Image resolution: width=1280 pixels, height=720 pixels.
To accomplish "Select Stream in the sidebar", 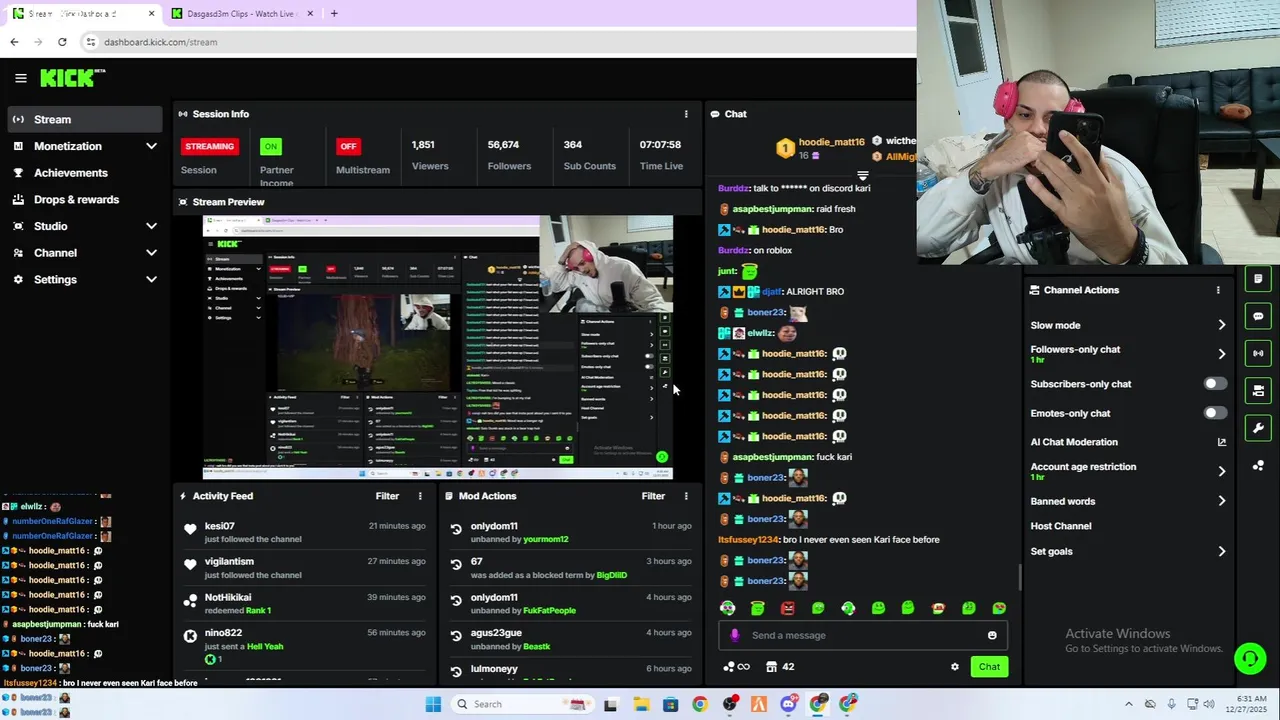I will tap(84, 119).
